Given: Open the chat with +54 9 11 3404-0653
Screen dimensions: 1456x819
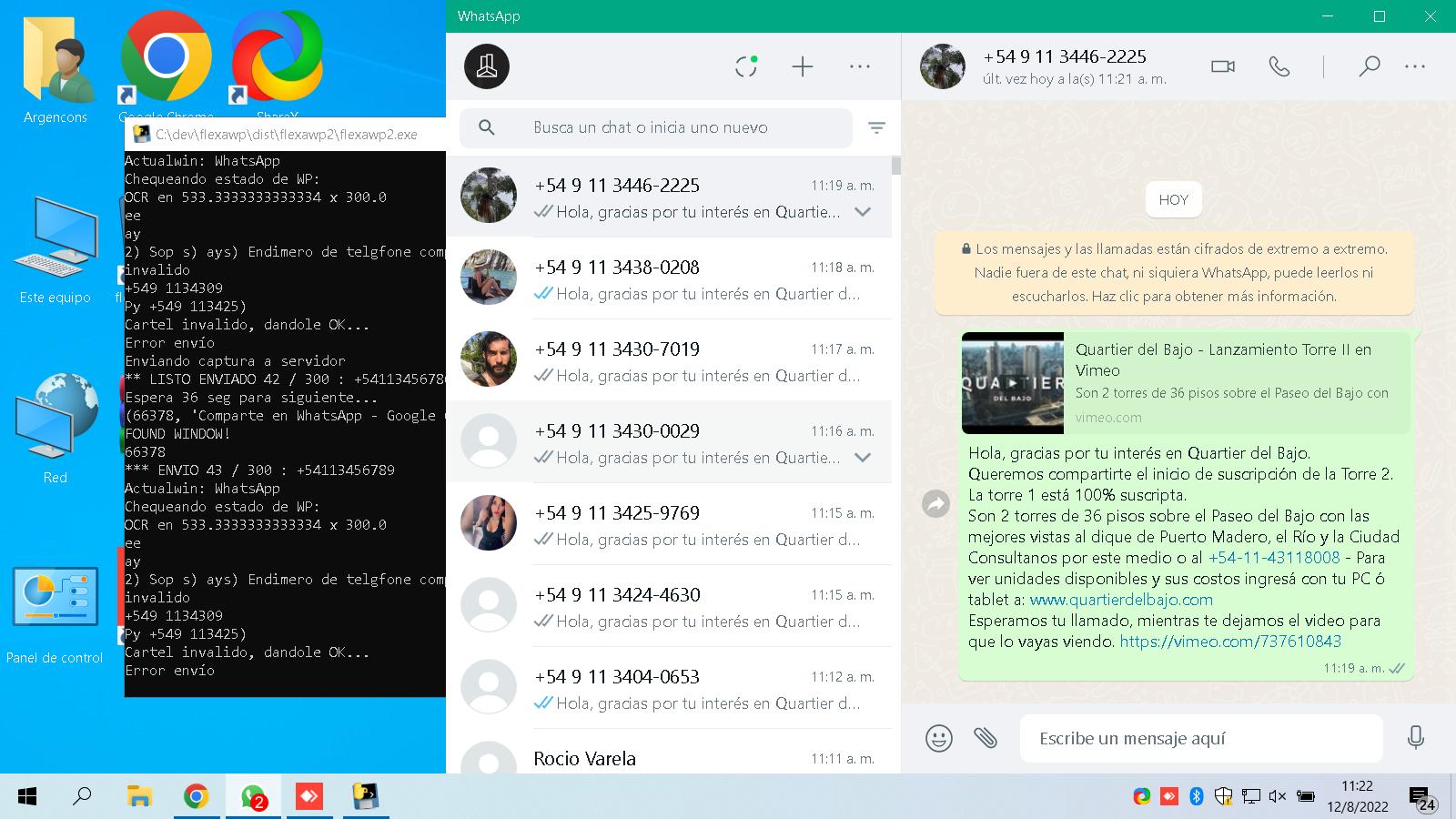Looking at the screenshot, I should (x=669, y=688).
